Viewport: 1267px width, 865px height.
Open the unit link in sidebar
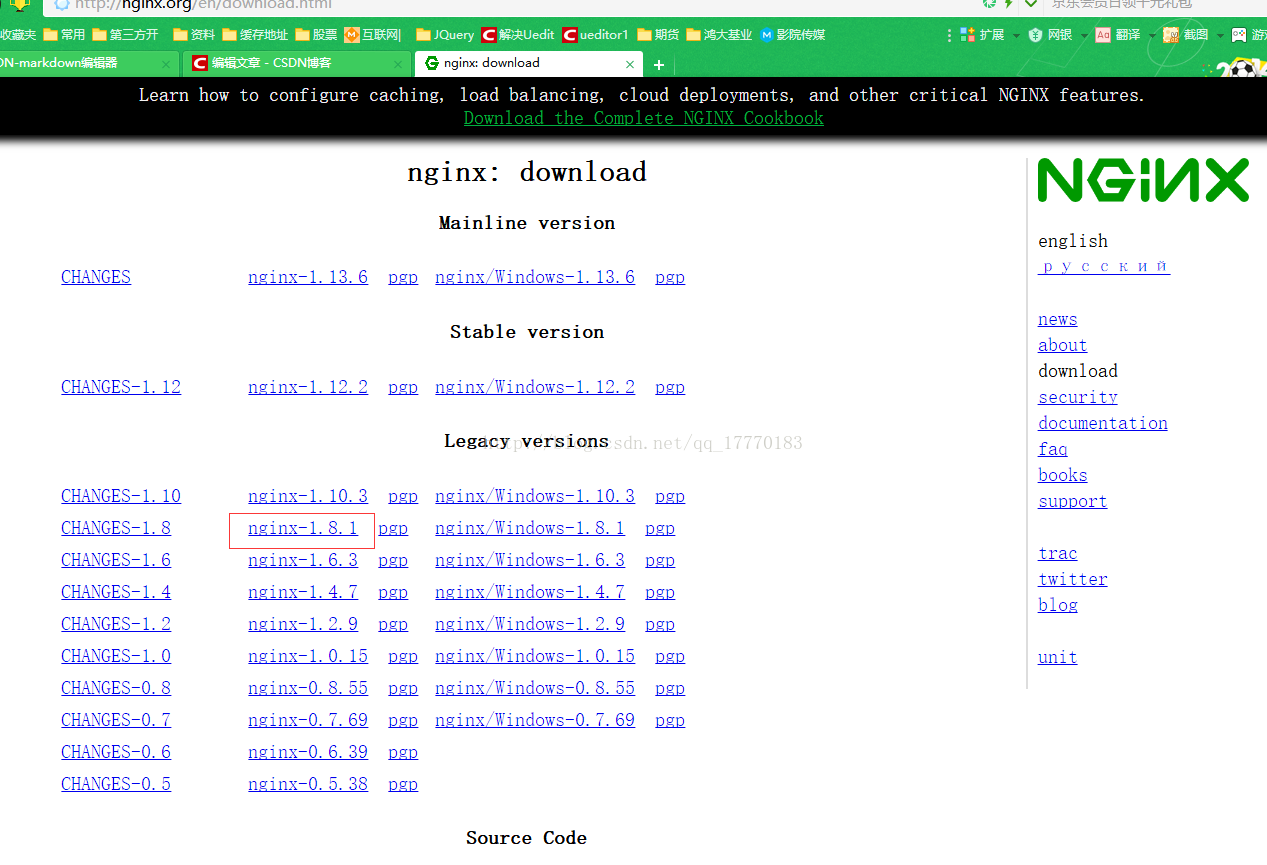(1058, 657)
